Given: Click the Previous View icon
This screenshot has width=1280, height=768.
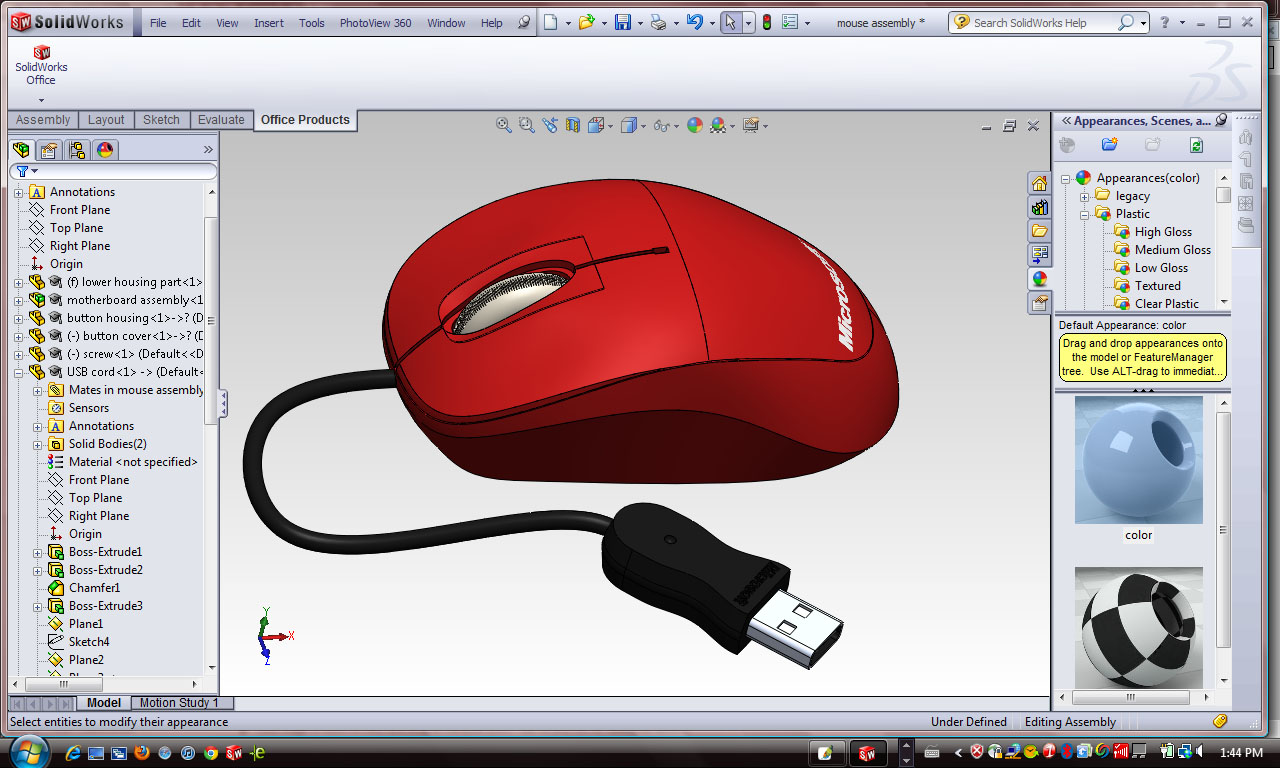Looking at the screenshot, I should pos(550,125).
